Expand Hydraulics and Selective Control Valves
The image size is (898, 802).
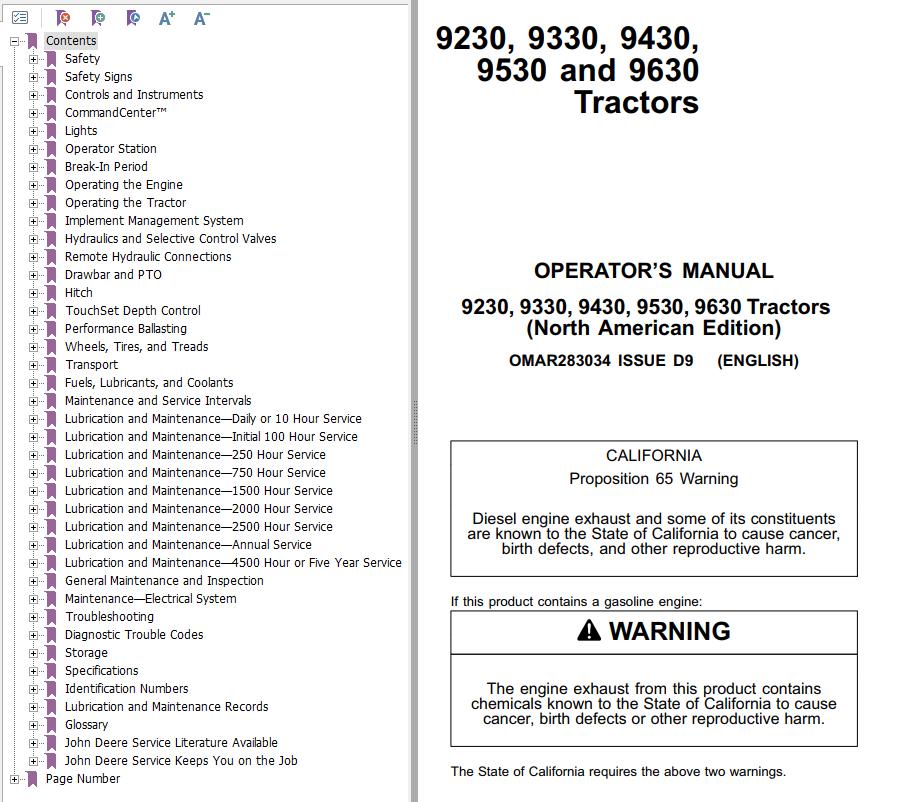[33, 239]
